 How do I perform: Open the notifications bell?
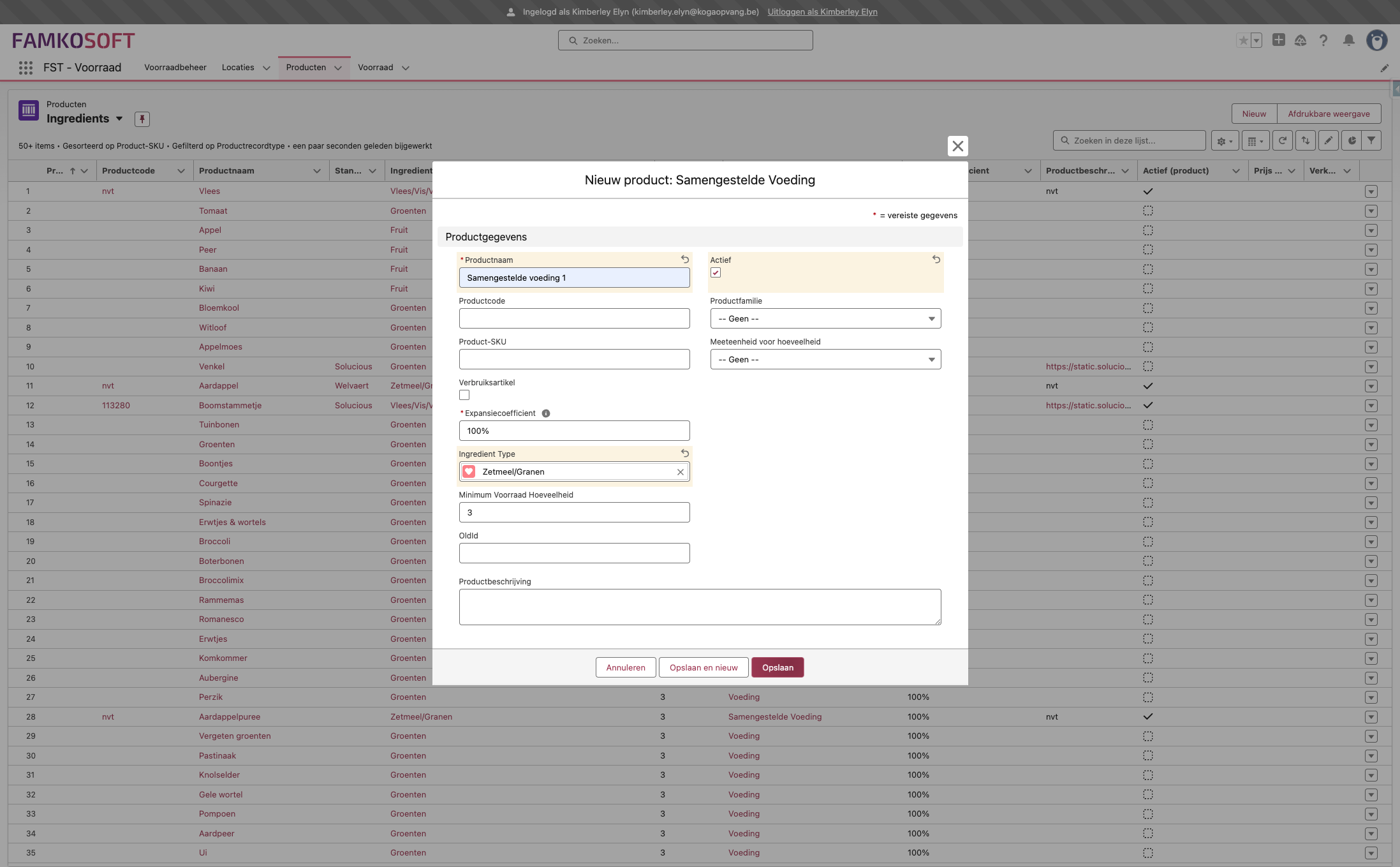tap(1348, 40)
